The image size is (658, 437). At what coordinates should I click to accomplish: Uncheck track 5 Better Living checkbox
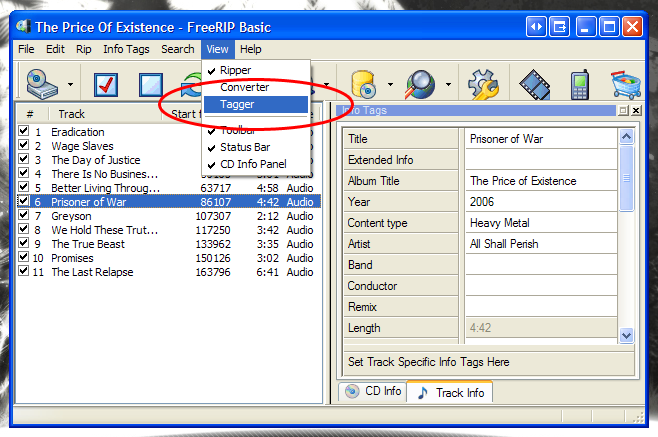click(24, 187)
